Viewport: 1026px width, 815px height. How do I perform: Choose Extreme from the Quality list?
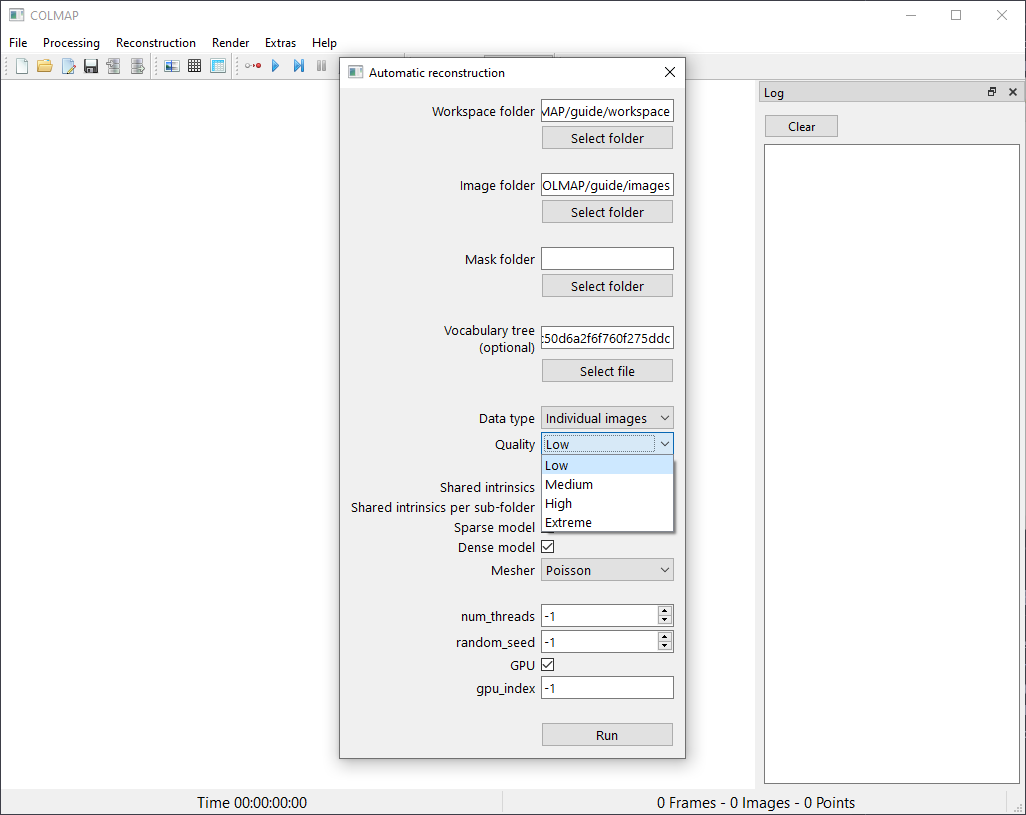(568, 523)
